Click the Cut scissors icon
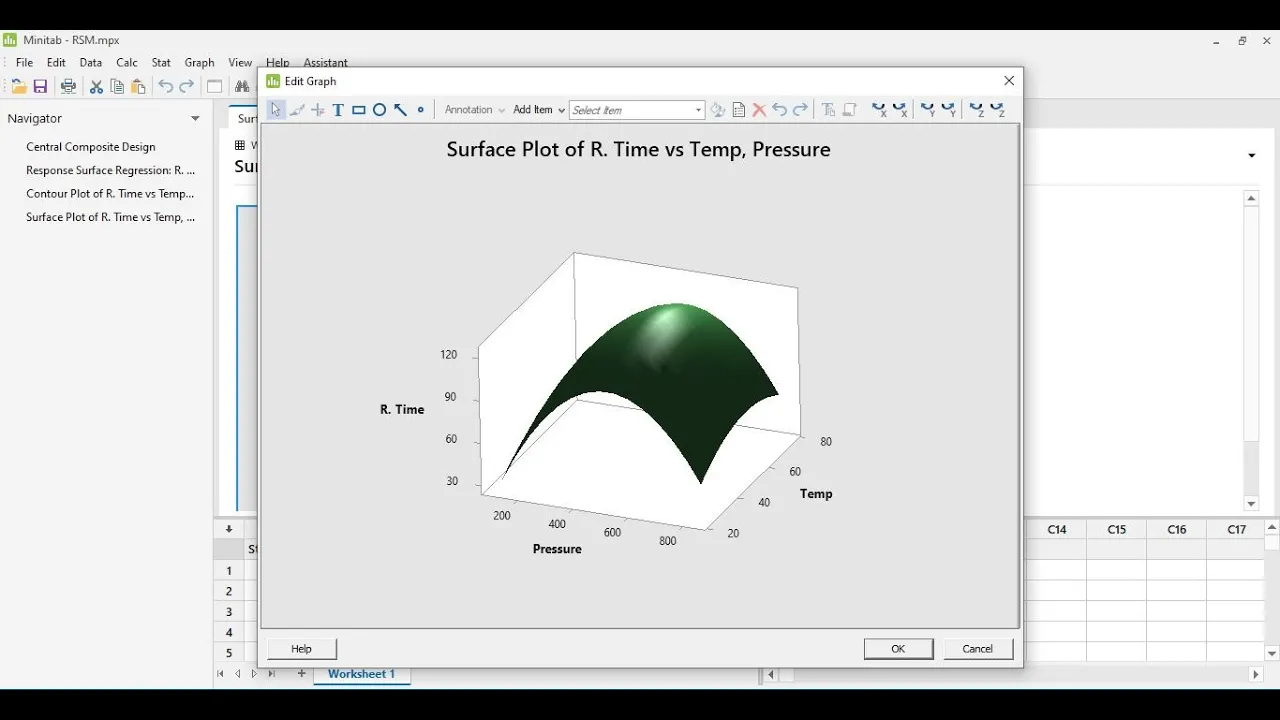Image resolution: width=1280 pixels, height=720 pixels. (96, 87)
